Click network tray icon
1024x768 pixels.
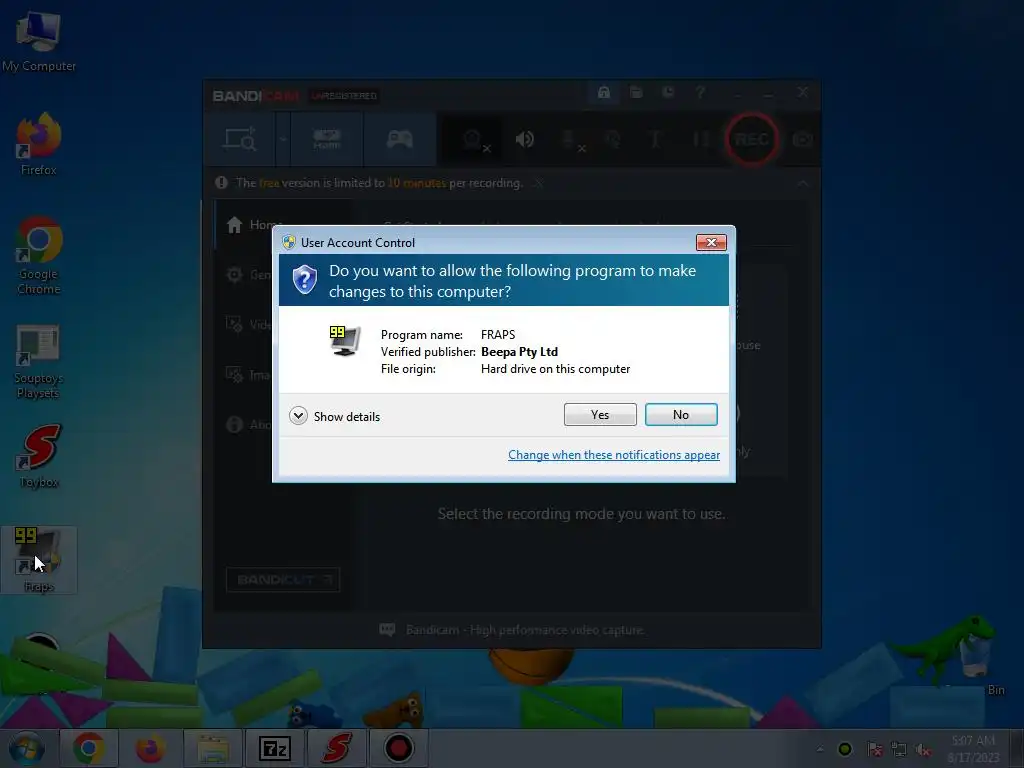click(x=899, y=750)
